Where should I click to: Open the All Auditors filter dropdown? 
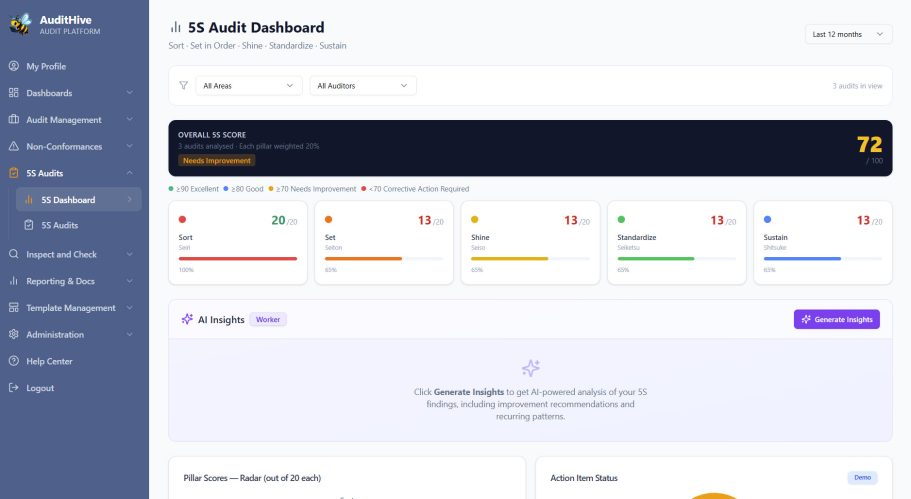(x=363, y=85)
